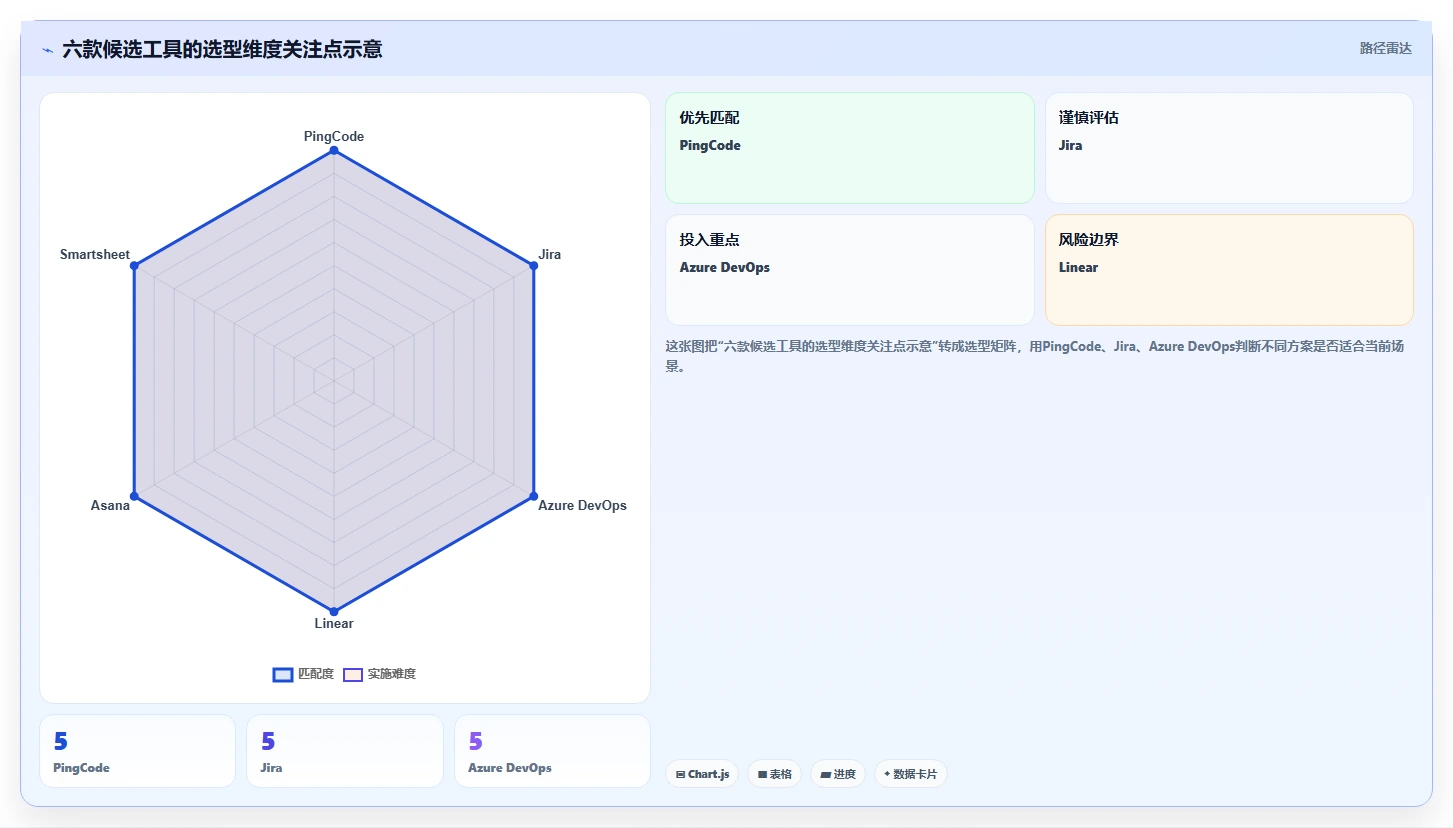Click the PingCode data point on radar
Viewport: 1453px width, 828px height.
[x=334, y=151]
